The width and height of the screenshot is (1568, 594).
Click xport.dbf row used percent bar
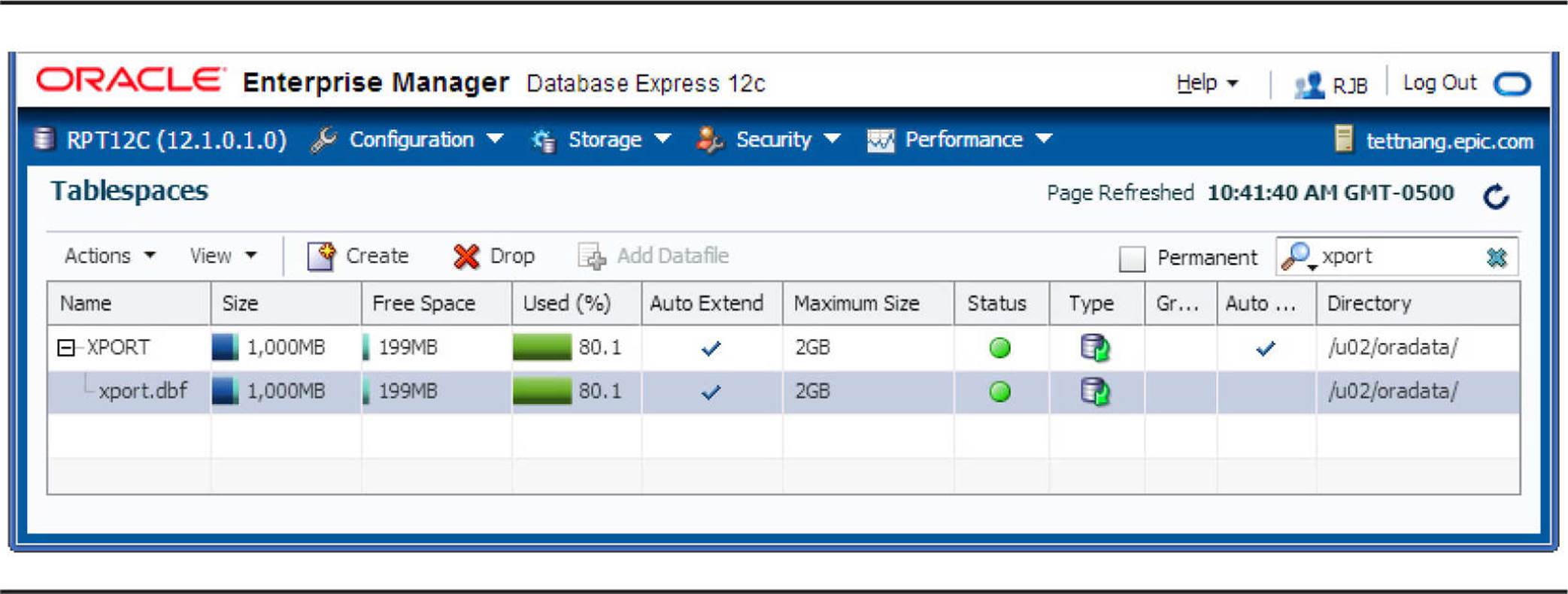[x=541, y=391]
